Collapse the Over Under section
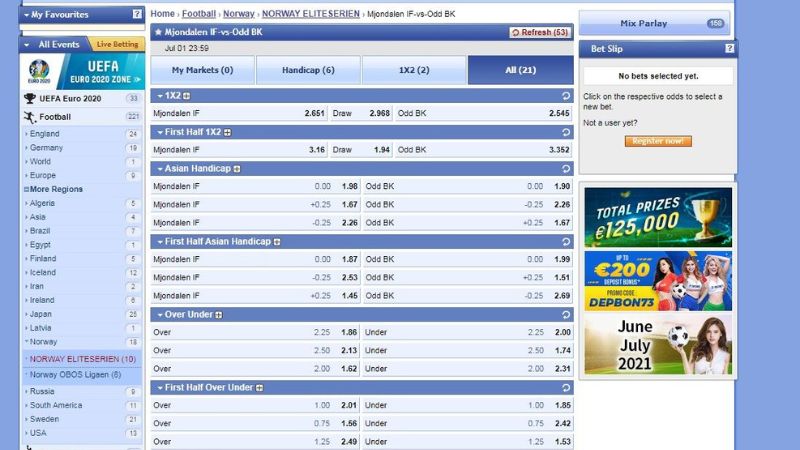800x450 pixels. [160, 315]
